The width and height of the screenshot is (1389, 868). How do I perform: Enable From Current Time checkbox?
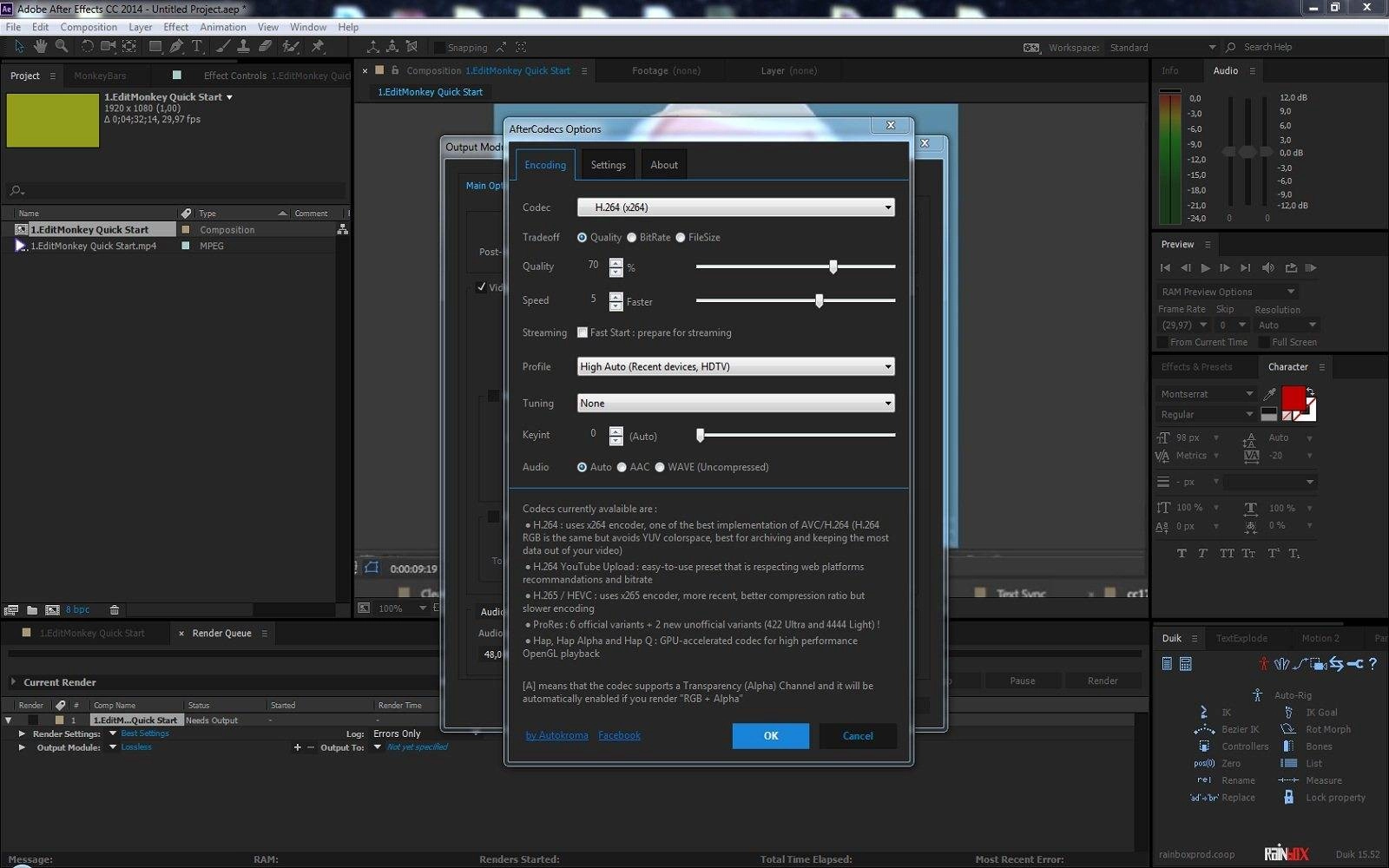point(1162,342)
